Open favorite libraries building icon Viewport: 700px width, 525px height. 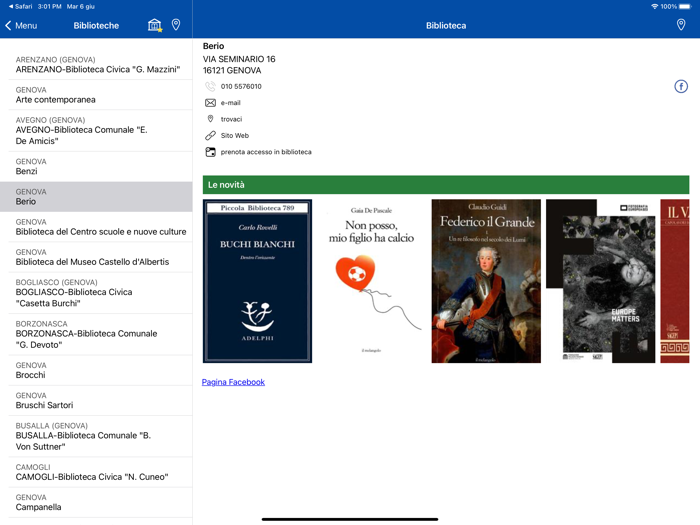point(155,25)
